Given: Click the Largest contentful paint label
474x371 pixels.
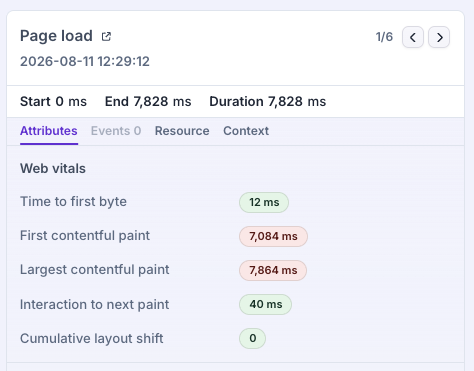Looking at the screenshot, I should [x=95, y=270].
